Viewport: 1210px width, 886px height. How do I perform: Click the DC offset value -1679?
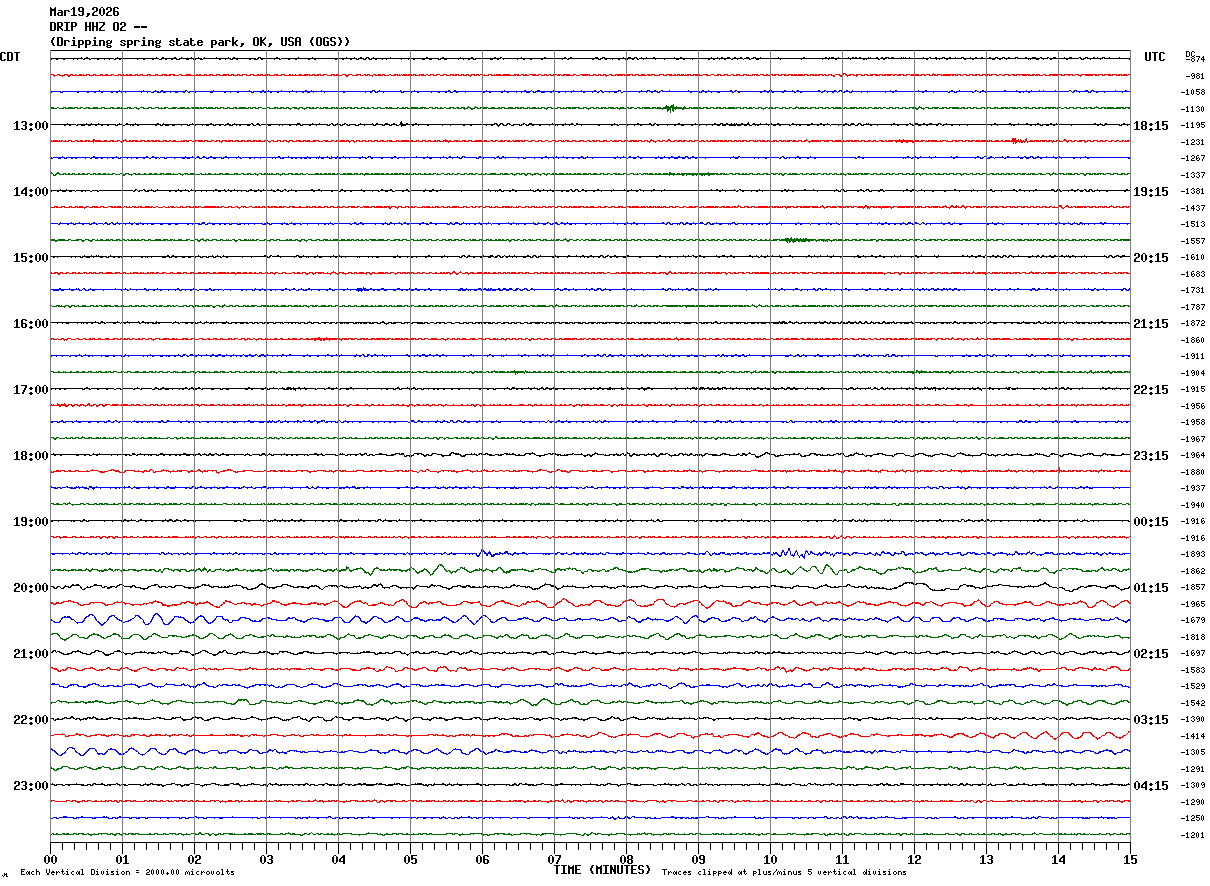[x=1194, y=620]
